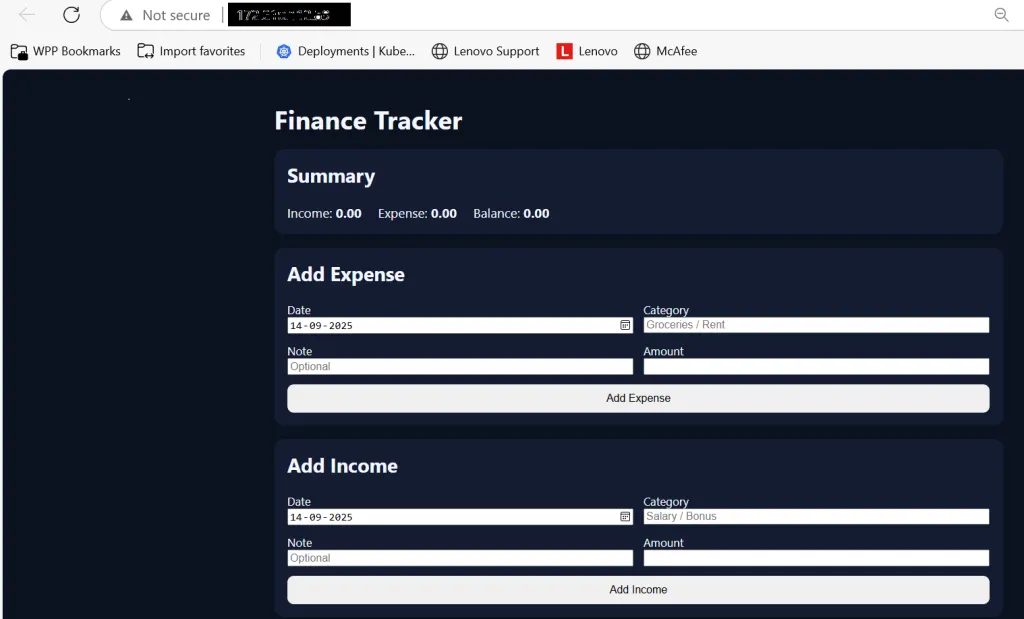
Task: Click the Add Income submit button
Action: click(x=637, y=589)
